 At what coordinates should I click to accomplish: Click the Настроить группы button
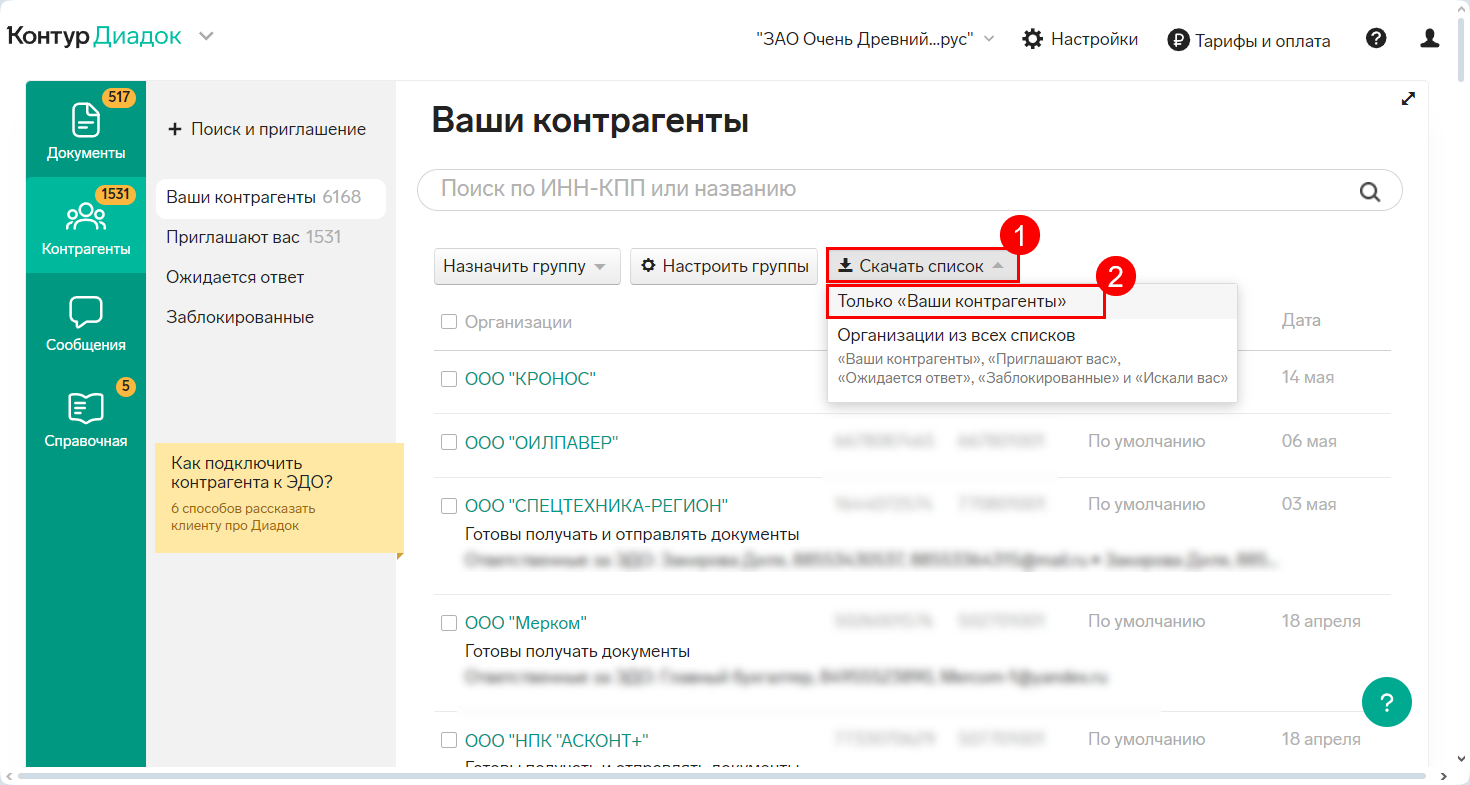724,266
